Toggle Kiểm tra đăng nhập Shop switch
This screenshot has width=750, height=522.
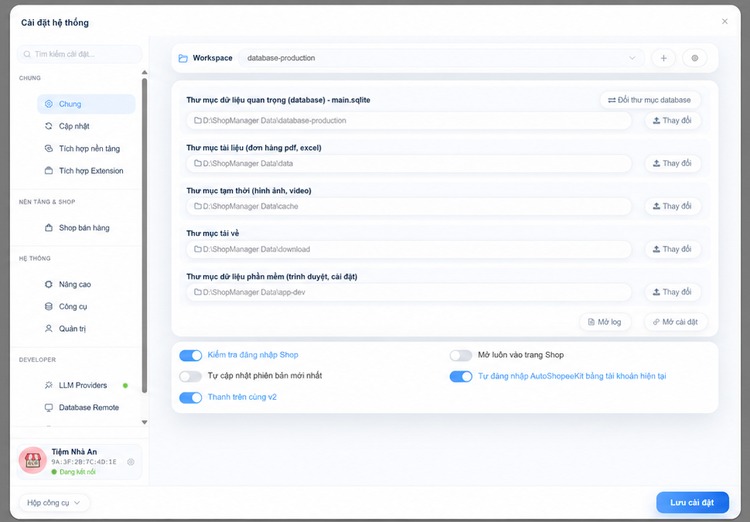(190, 355)
